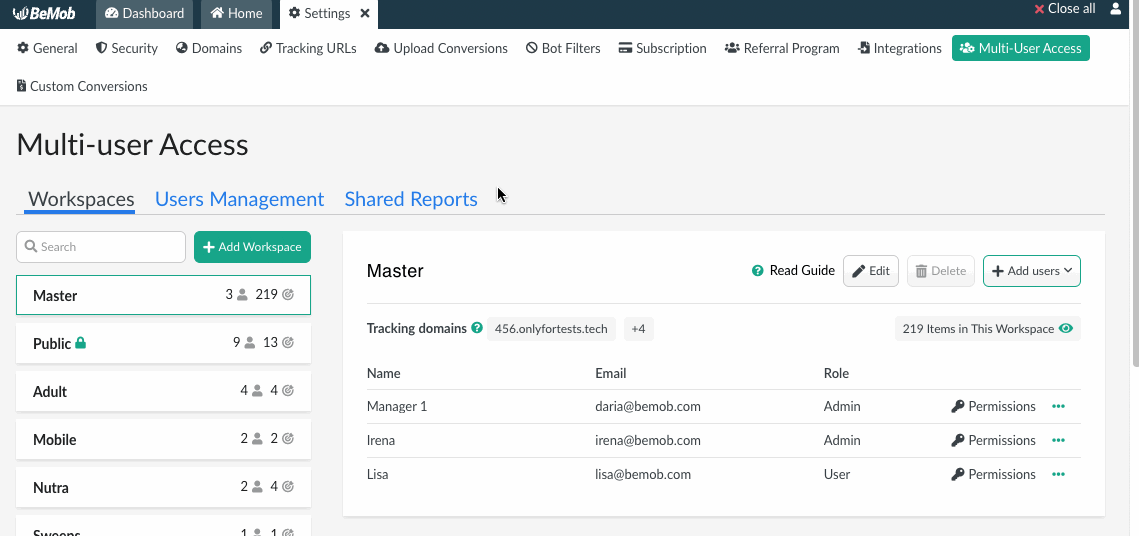Select Multi-User Access section
This screenshot has height=536, width=1139.
1021,48
